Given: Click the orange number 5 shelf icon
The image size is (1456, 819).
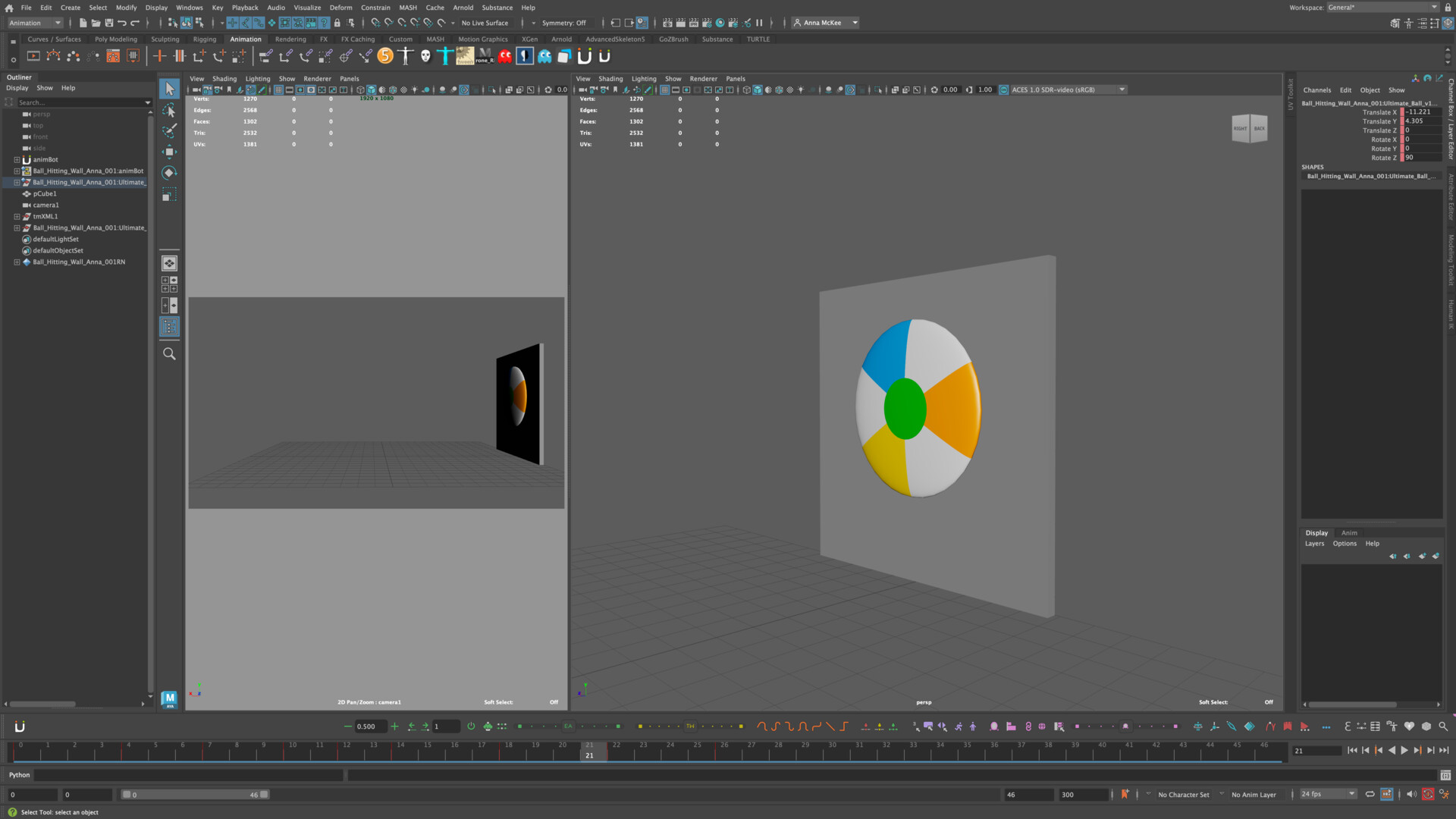Looking at the screenshot, I should pos(385,55).
